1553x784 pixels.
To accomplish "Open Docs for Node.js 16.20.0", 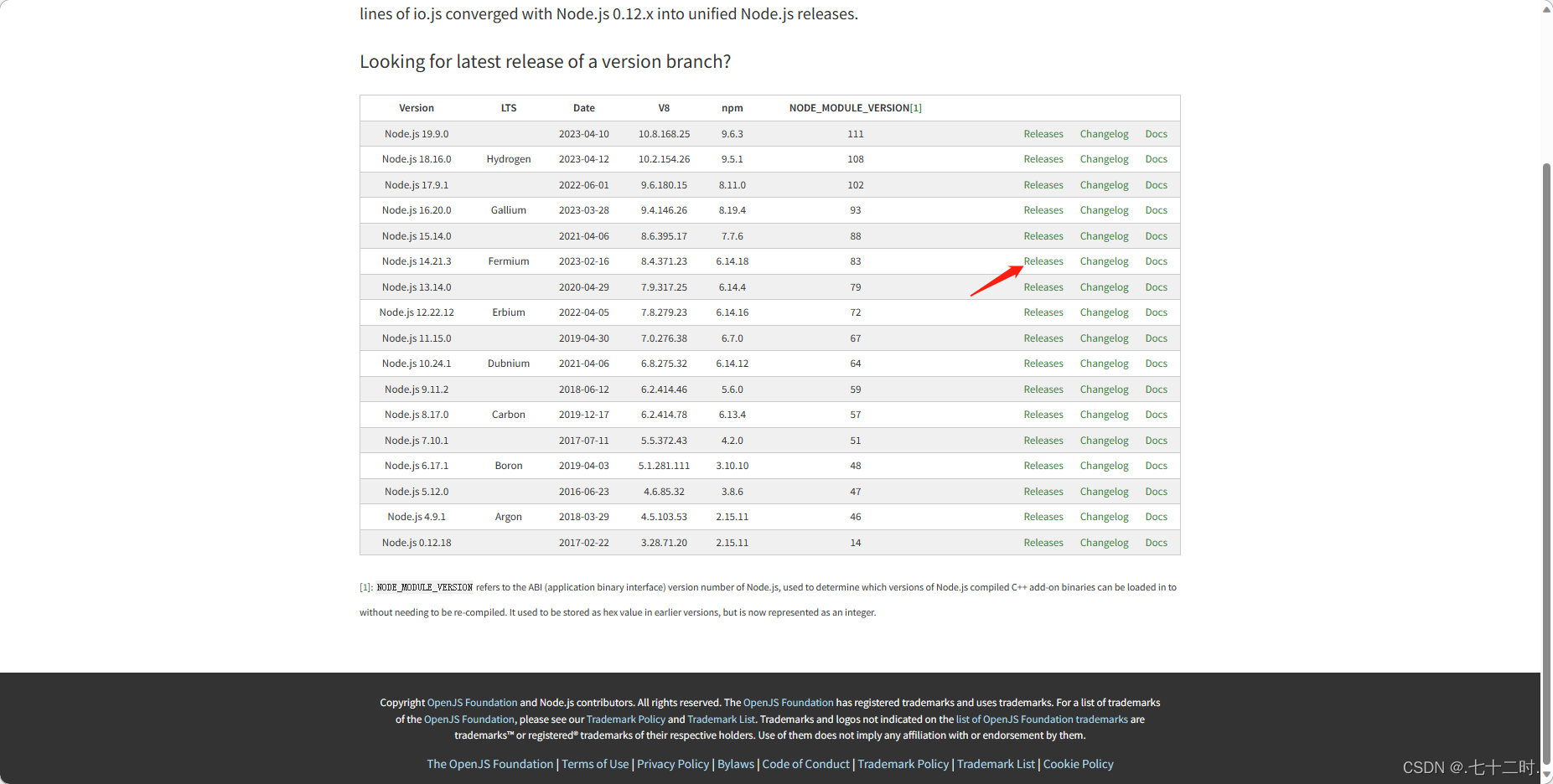I will 1156,210.
